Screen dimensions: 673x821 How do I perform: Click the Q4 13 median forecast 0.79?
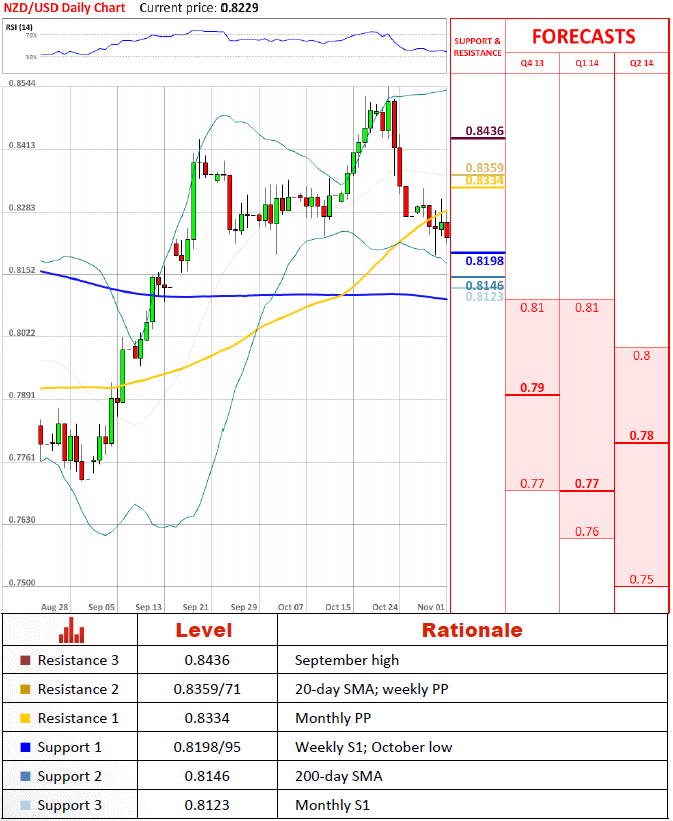[532, 387]
